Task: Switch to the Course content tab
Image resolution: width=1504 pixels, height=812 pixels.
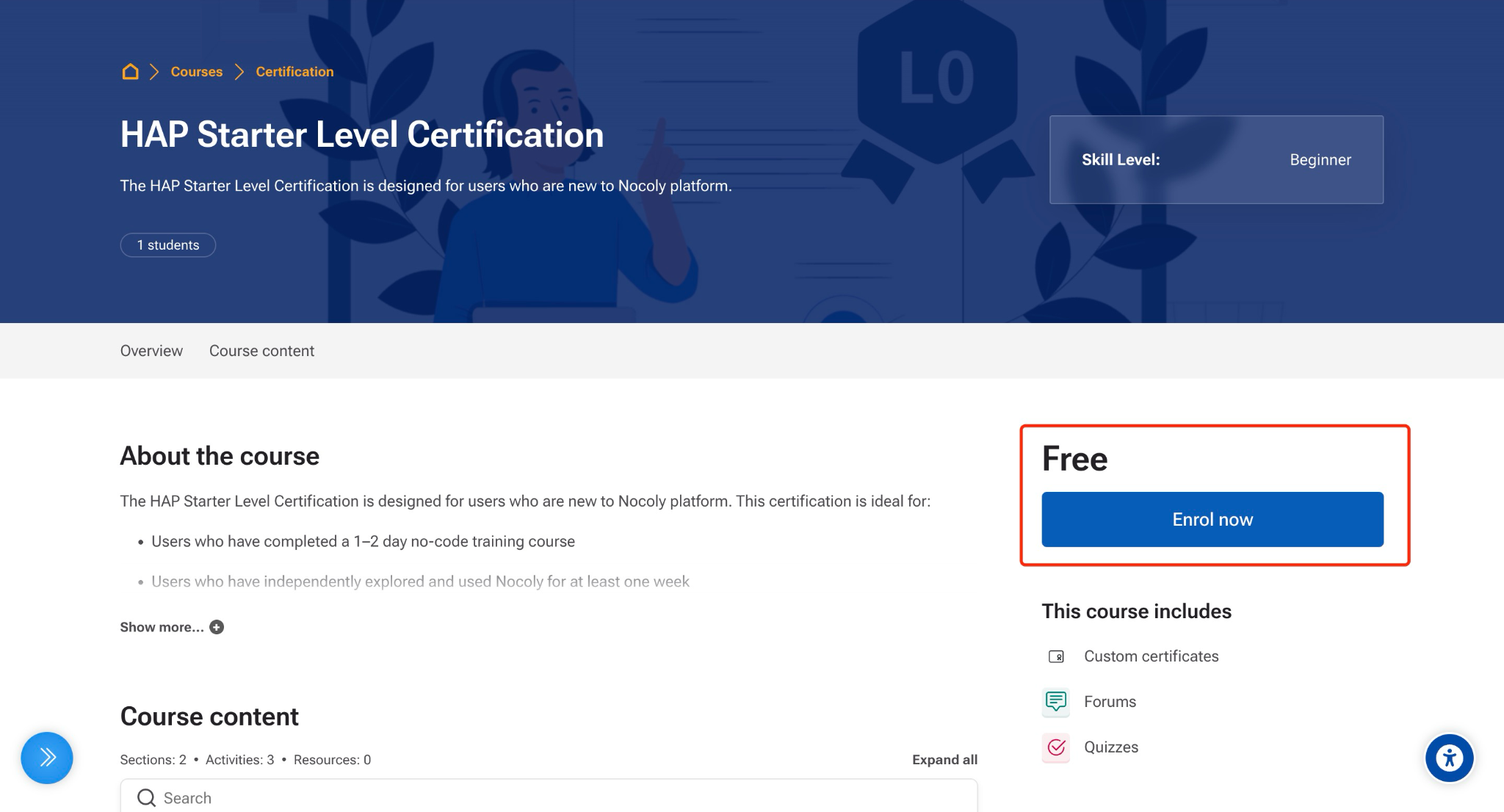Action: pyautogui.click(x=261, y=351)
